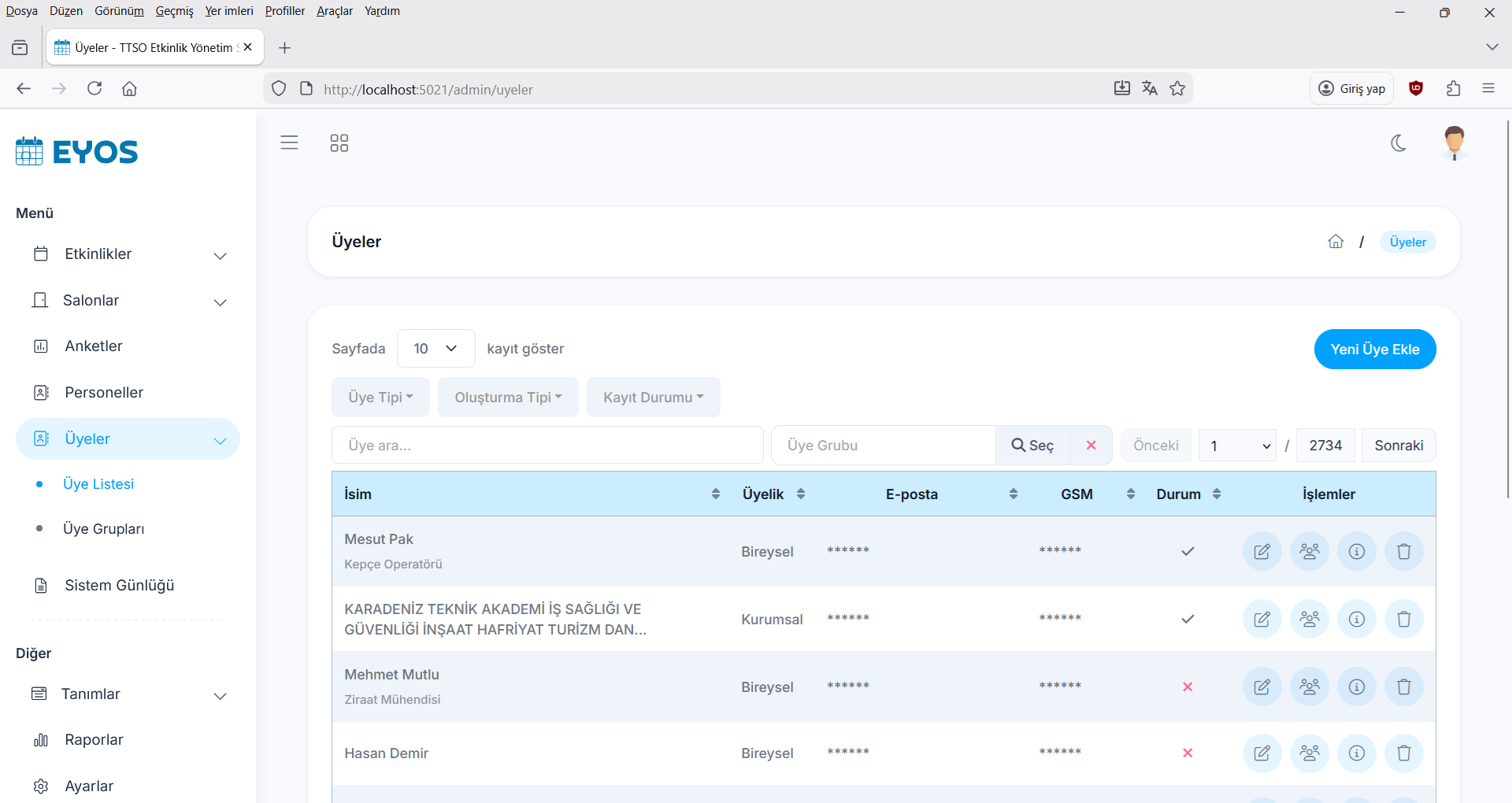Open the apps grid icon in header
The width and height of the screenshot is (1512, 803).
(339, 142)
